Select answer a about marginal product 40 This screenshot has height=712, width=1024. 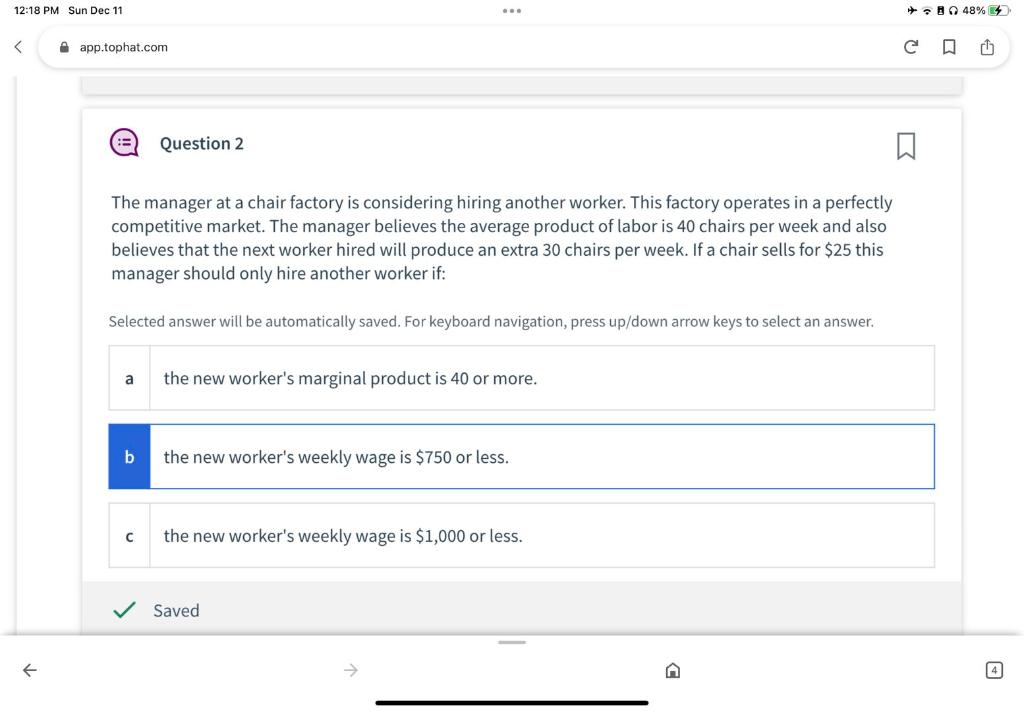click(x=521, y=378)
